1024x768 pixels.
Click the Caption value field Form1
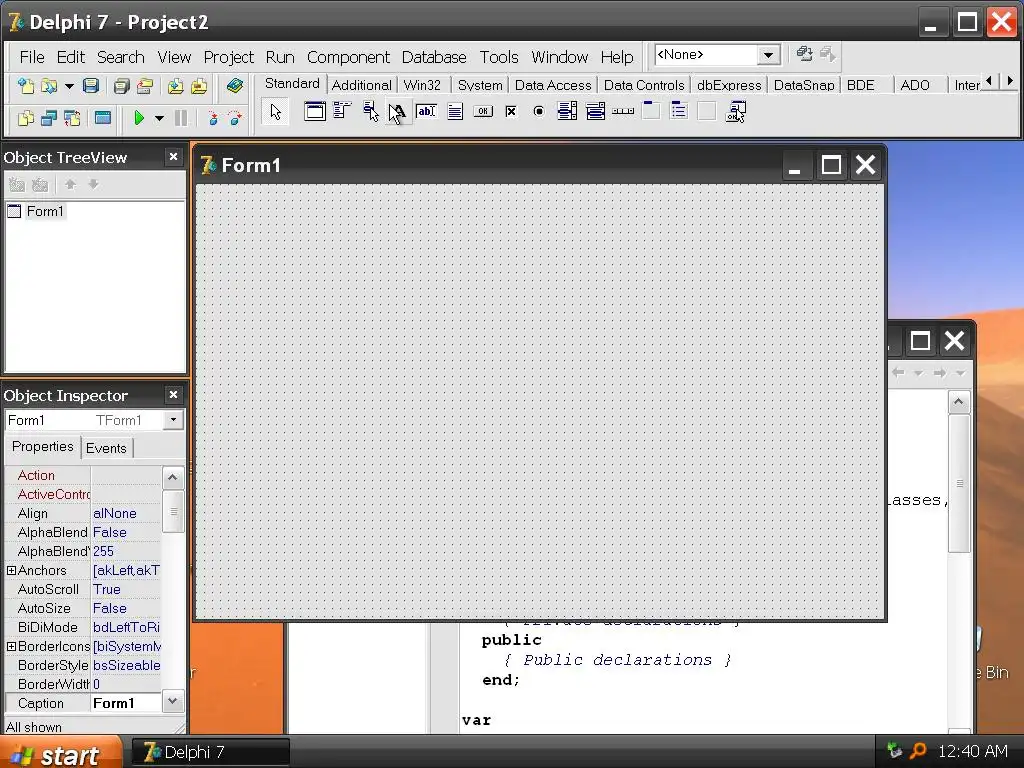125,703
